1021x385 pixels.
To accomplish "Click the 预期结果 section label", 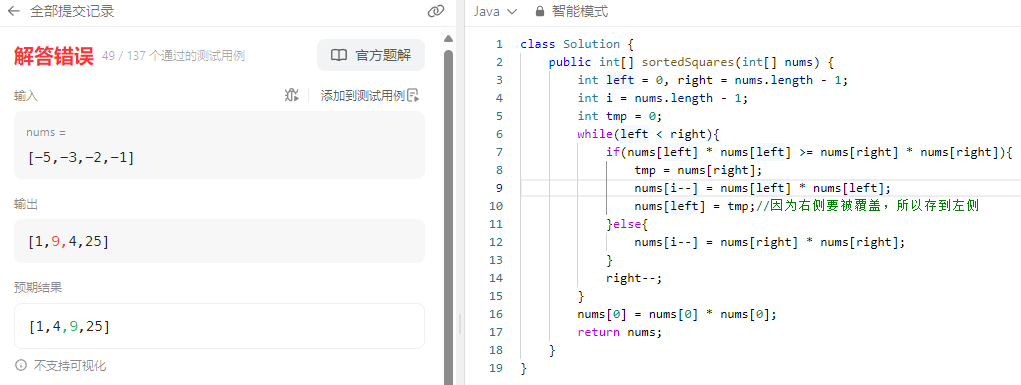I will click(x=38, y=287).
